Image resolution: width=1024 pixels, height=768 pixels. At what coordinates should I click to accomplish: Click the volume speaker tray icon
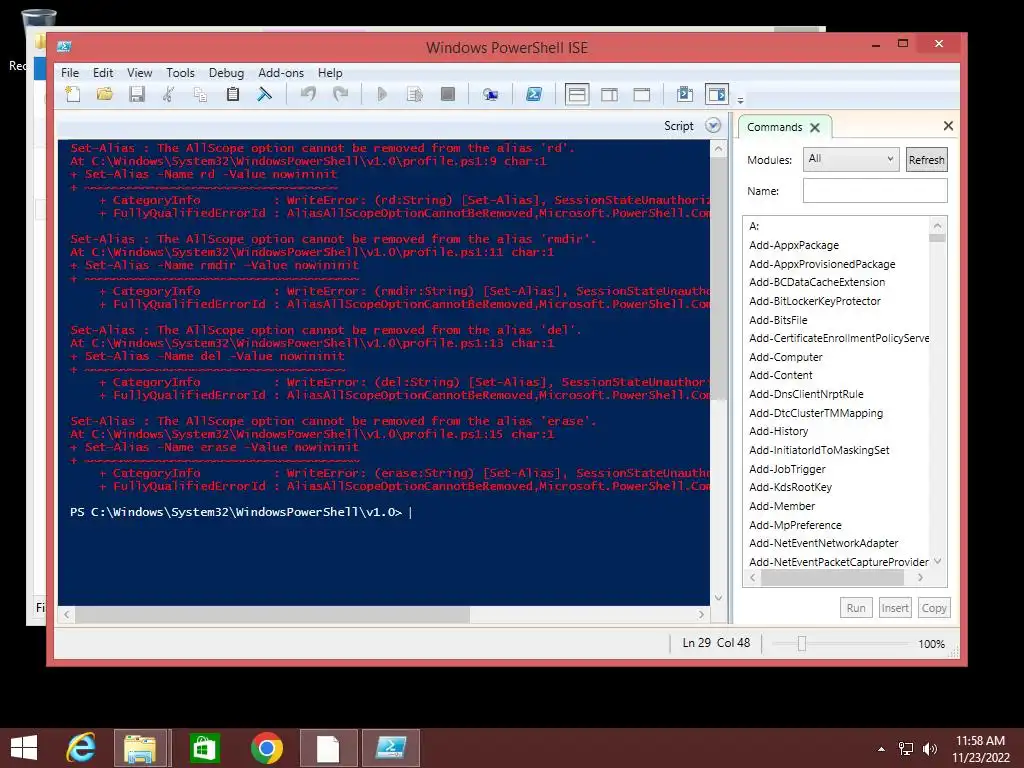pyautogui.click(x=929, y=748)
